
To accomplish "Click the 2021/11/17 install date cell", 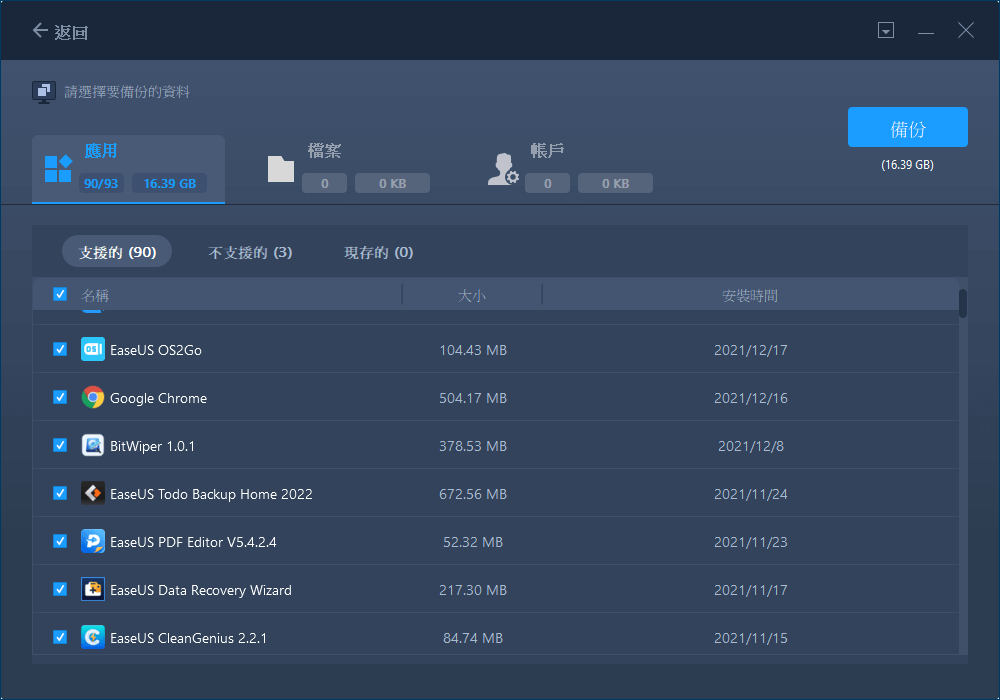I will [751, 590].
